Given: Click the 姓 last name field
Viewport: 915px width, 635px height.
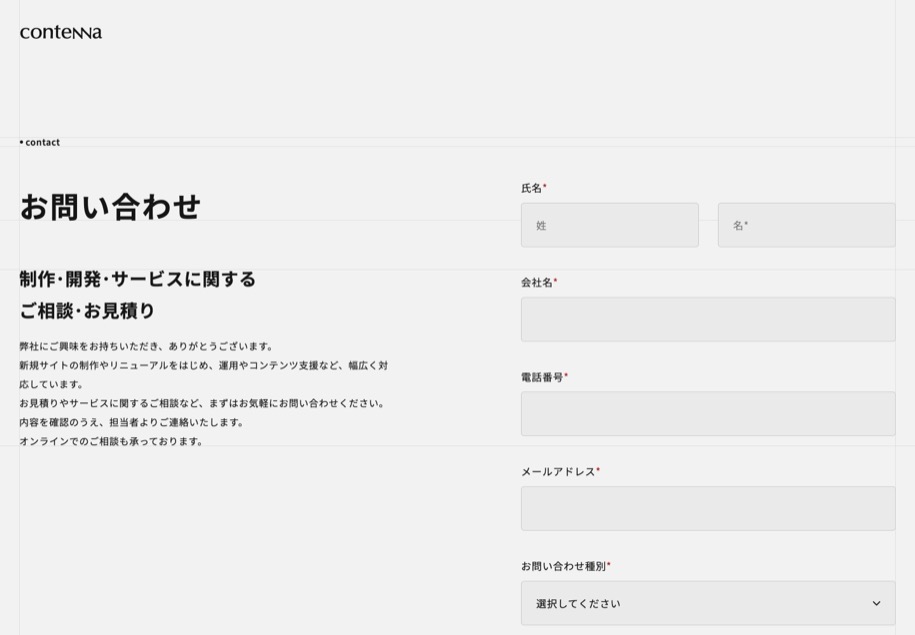Looking at the screenshot, I should click(609, 225).
